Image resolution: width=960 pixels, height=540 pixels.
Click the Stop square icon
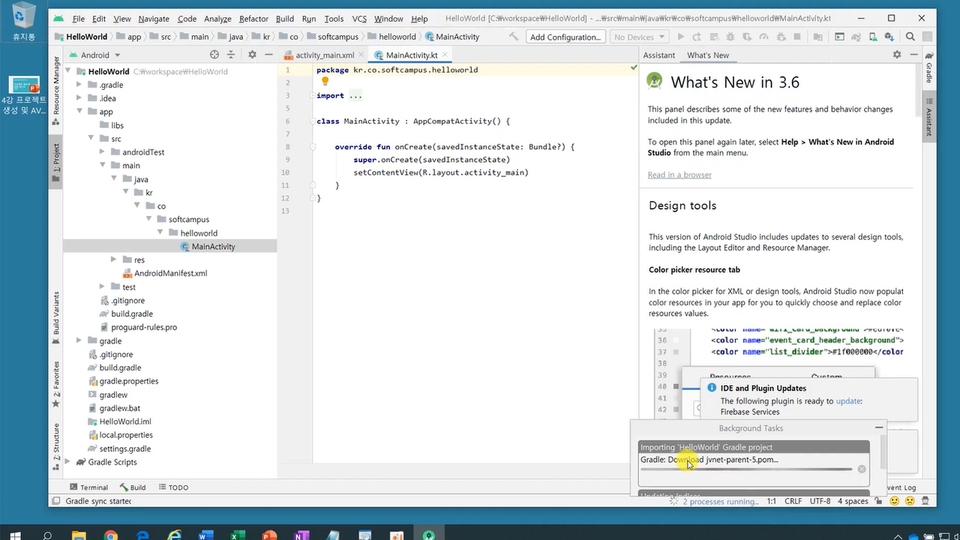797,37
